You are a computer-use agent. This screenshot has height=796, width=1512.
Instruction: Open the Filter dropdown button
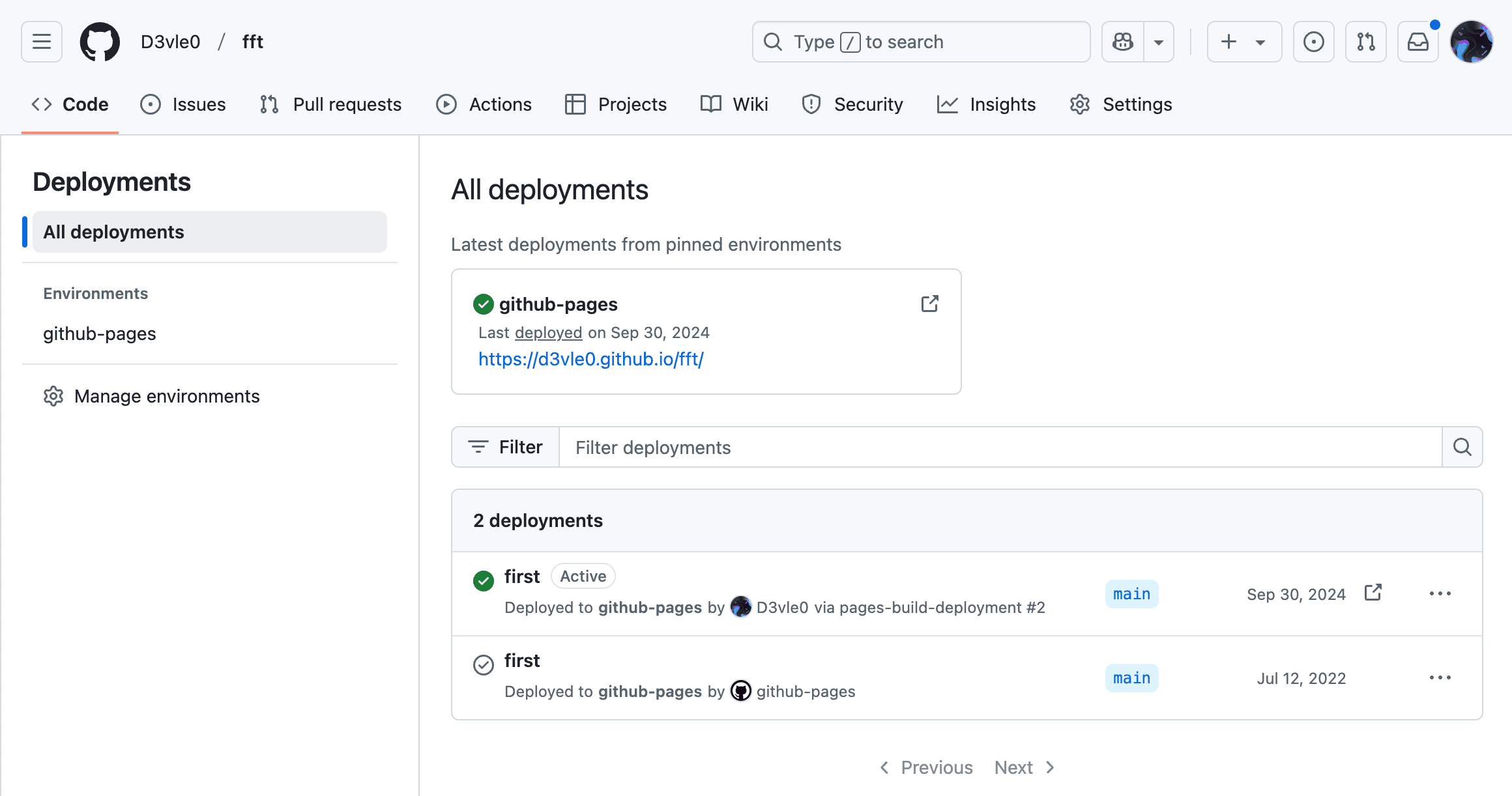tap(506, 447)
